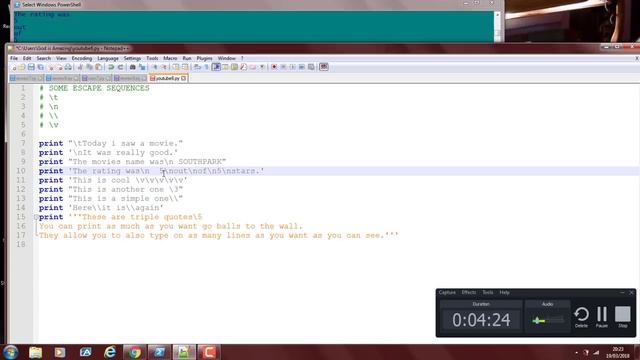Open the Window menu
Image resolution: width=640 pixels, height=360 pixels.
[227, 58]
